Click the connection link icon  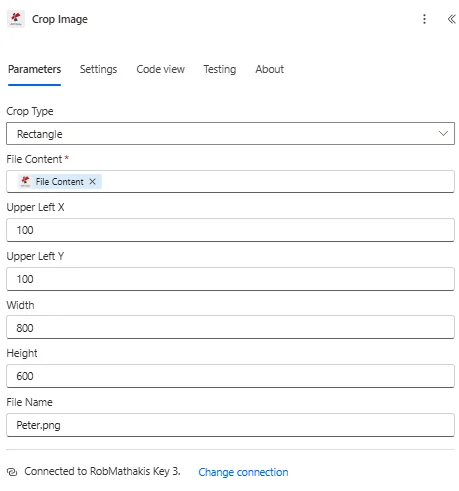tap(12, 472)
